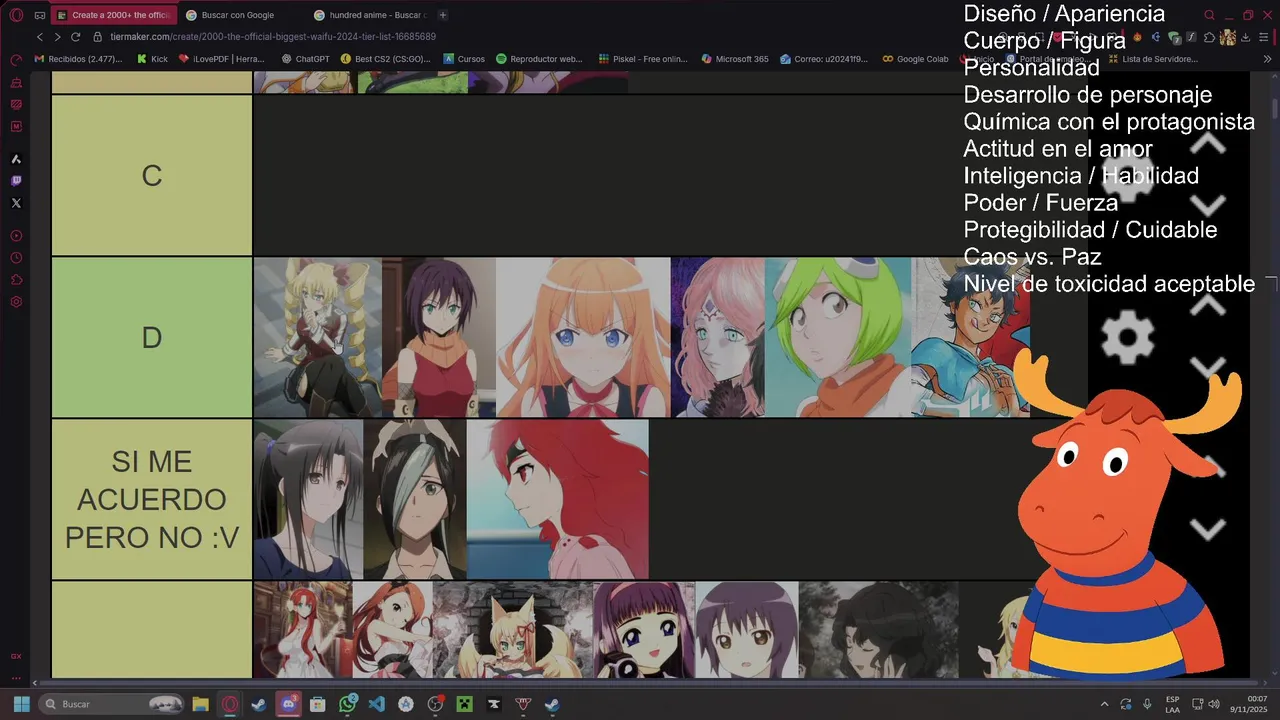
Task: Open the Best CS2 (CS:GO) bookmark
Action: coord(386,59)
